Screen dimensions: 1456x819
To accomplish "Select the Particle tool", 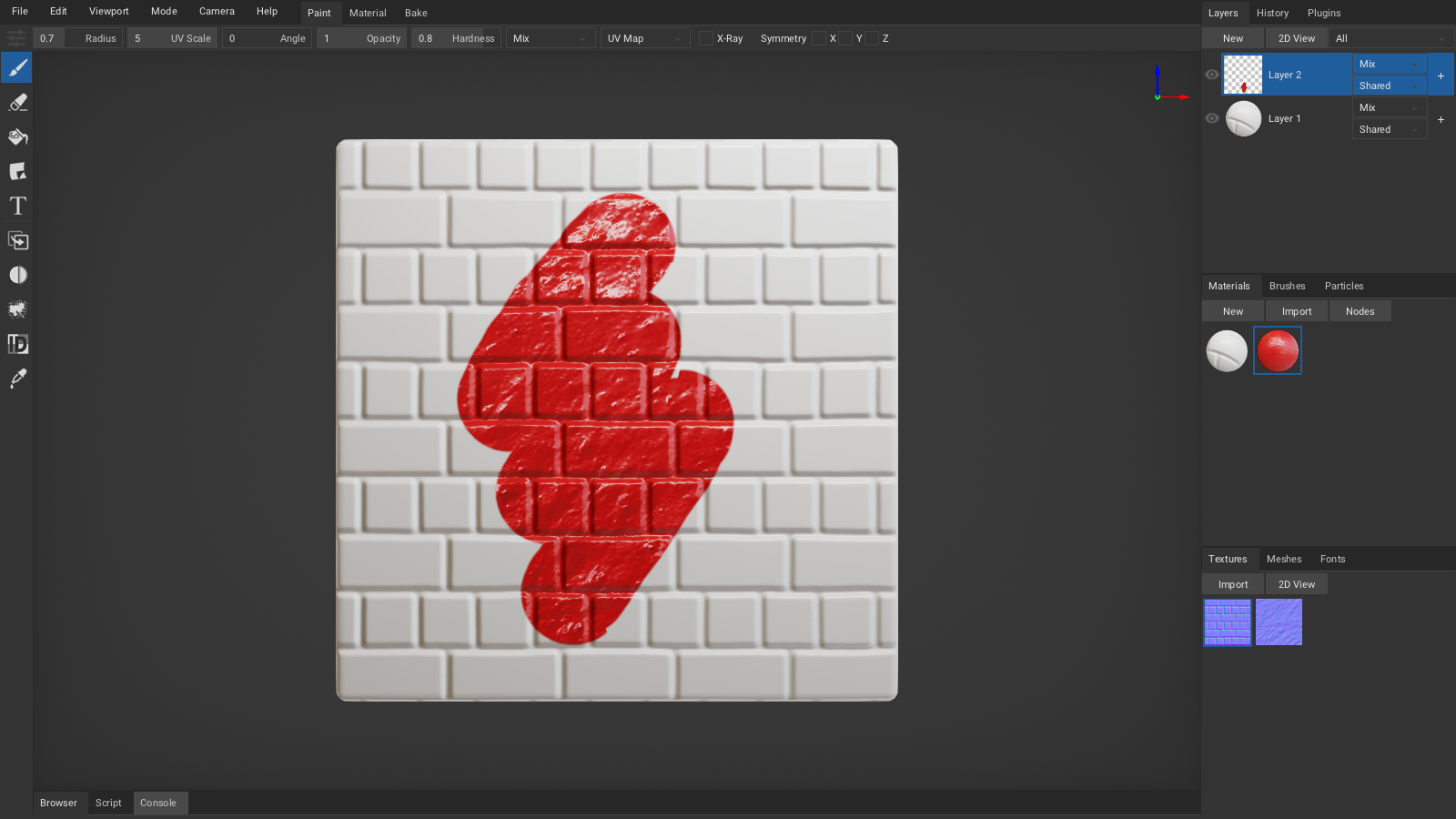I will point(17,310).
